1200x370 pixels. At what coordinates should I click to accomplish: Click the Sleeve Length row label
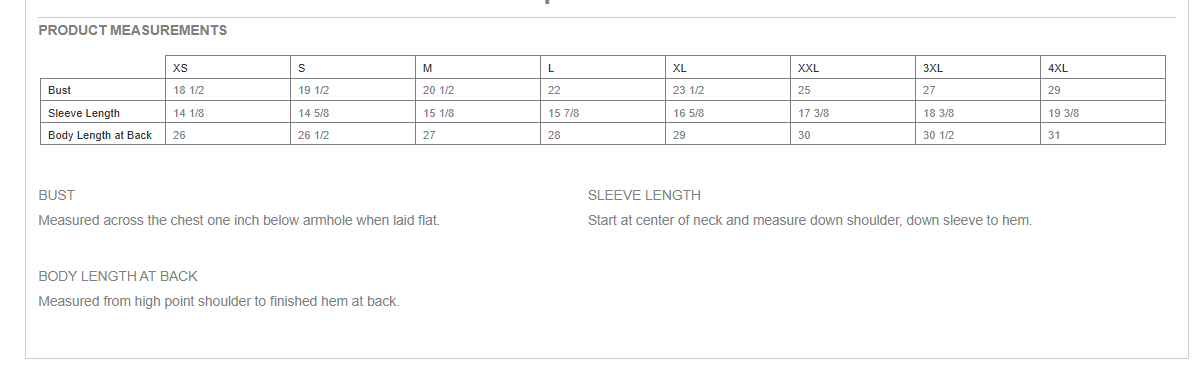coord(84,113)
